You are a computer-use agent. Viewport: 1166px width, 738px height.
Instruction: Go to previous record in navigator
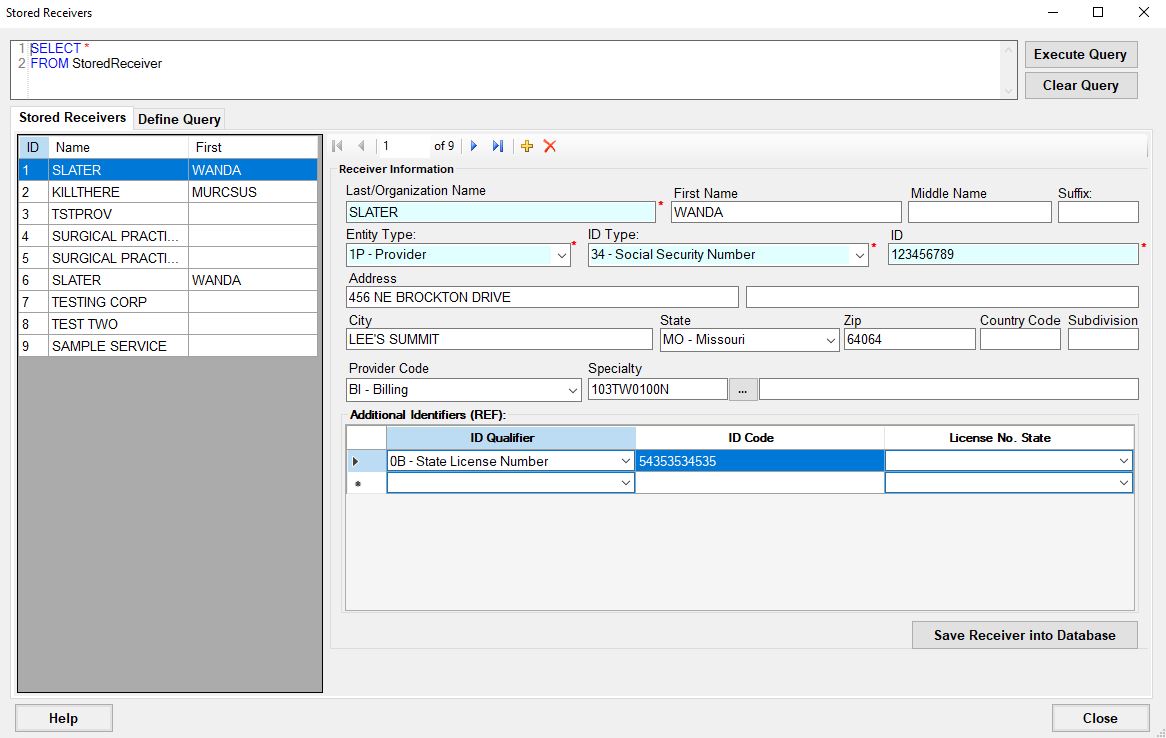coord(361,146)
